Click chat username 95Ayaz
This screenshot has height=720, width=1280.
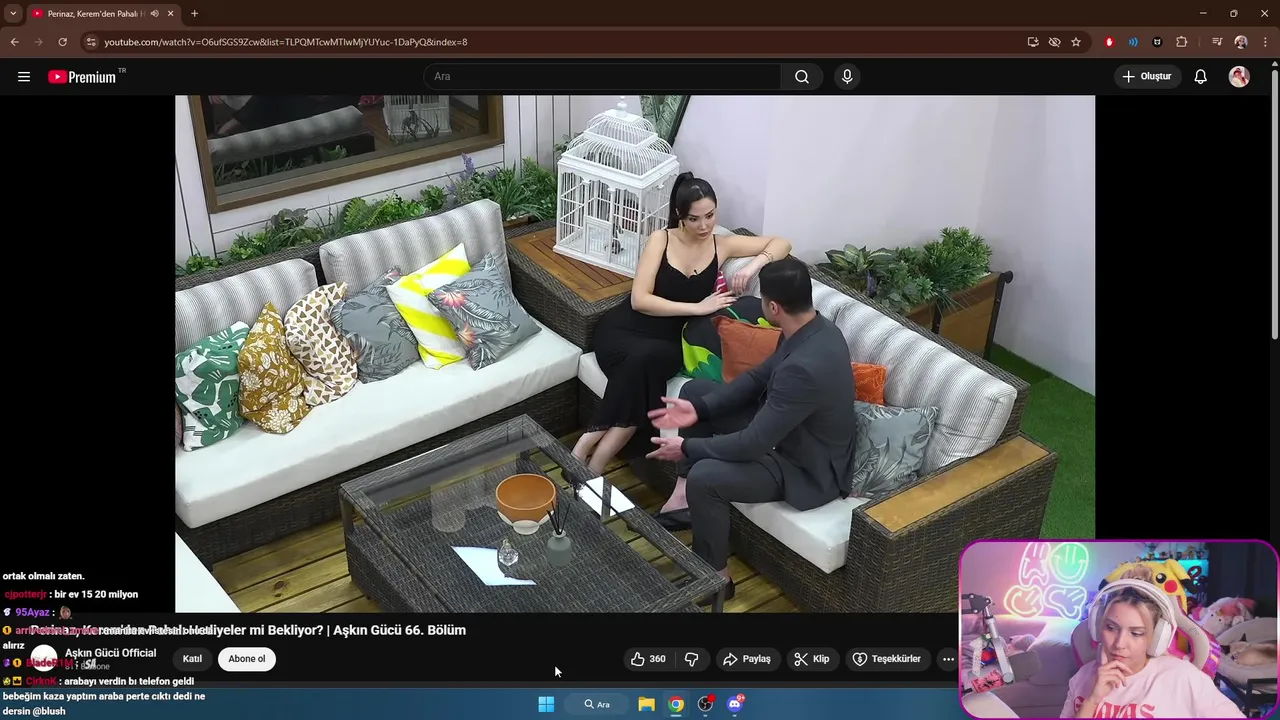coord(32,612)
